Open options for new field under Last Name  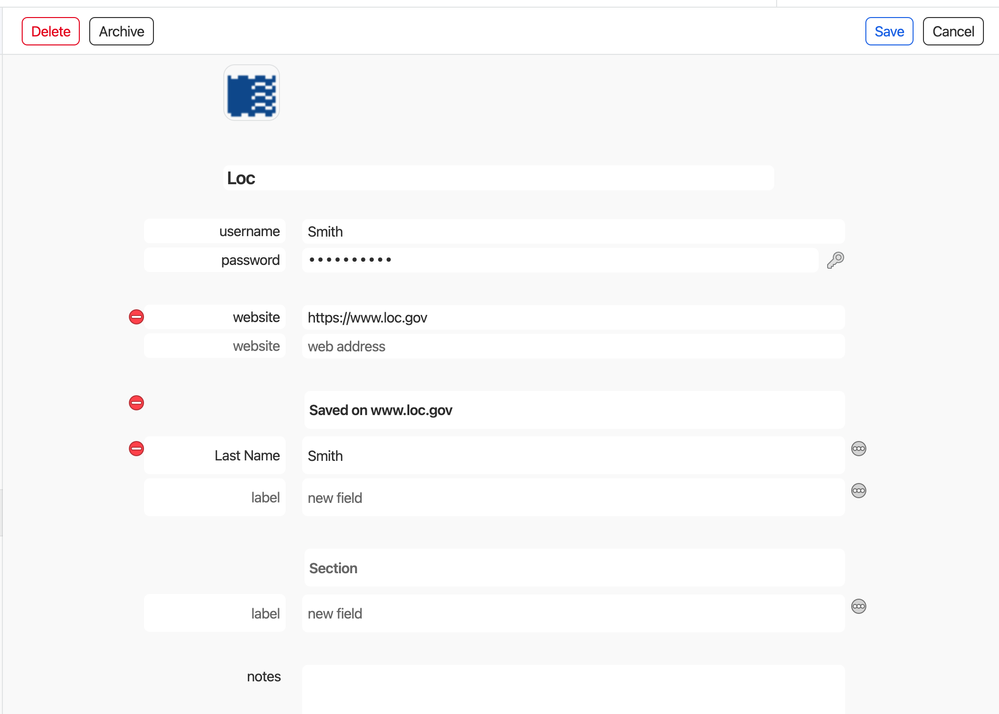pos(858,491)
